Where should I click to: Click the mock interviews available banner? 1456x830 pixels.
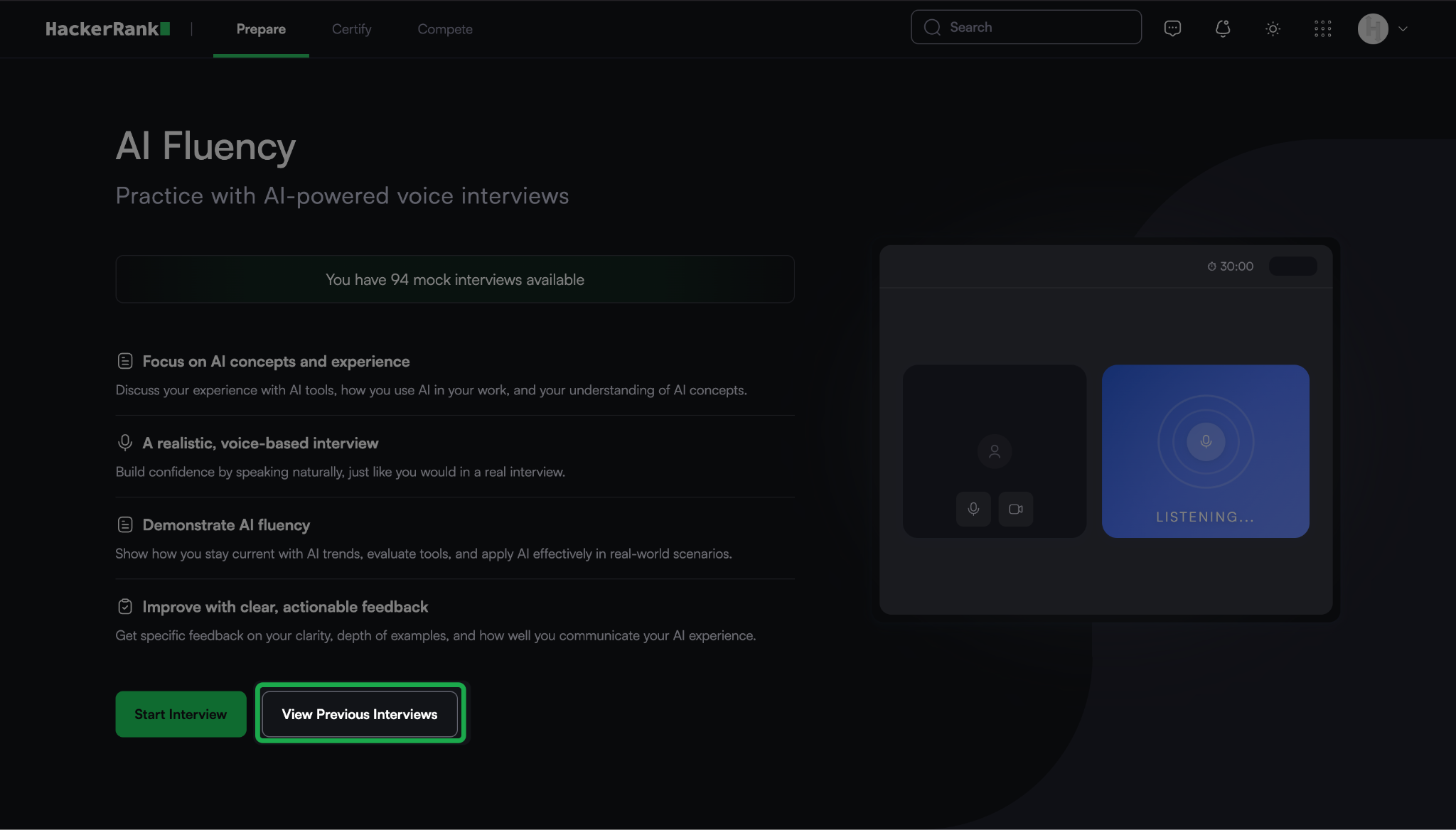tap(455, 279)
